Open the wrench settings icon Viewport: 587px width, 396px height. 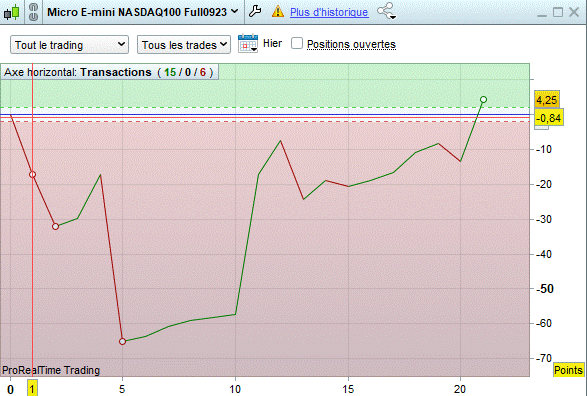pos(255,11)
